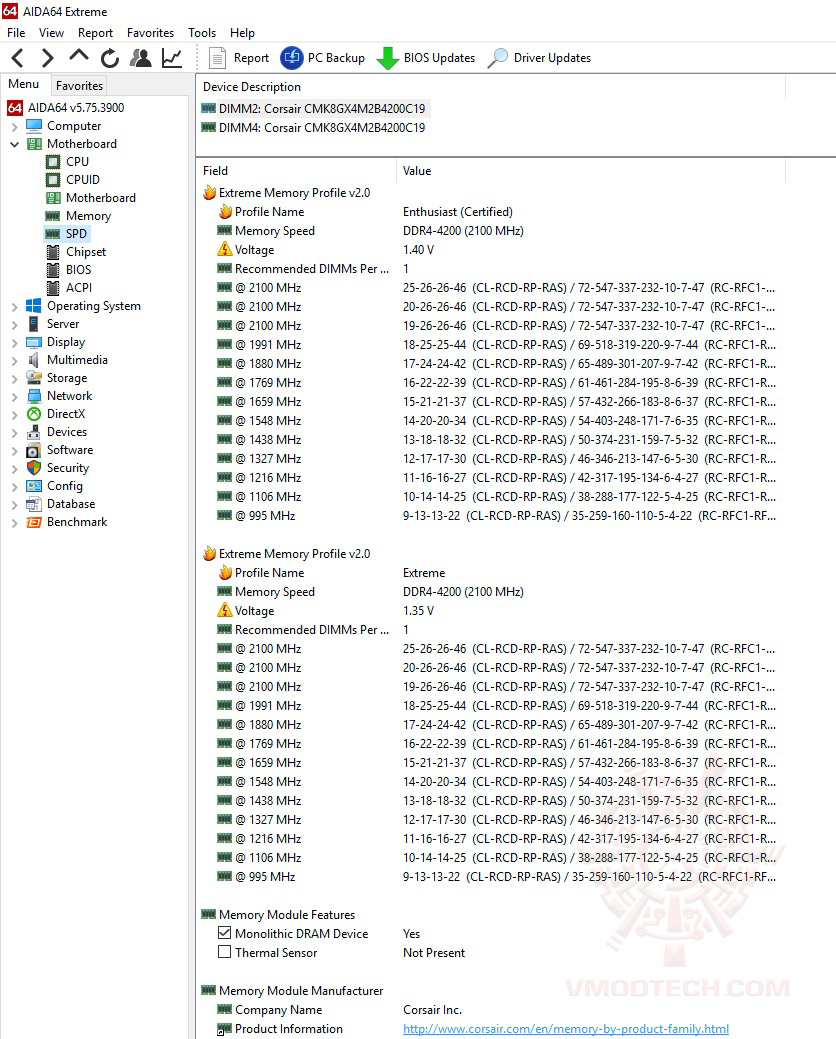The image size is (836, 1039).
Task: Select the Extreme profile name value
Action: pos(424,573)
